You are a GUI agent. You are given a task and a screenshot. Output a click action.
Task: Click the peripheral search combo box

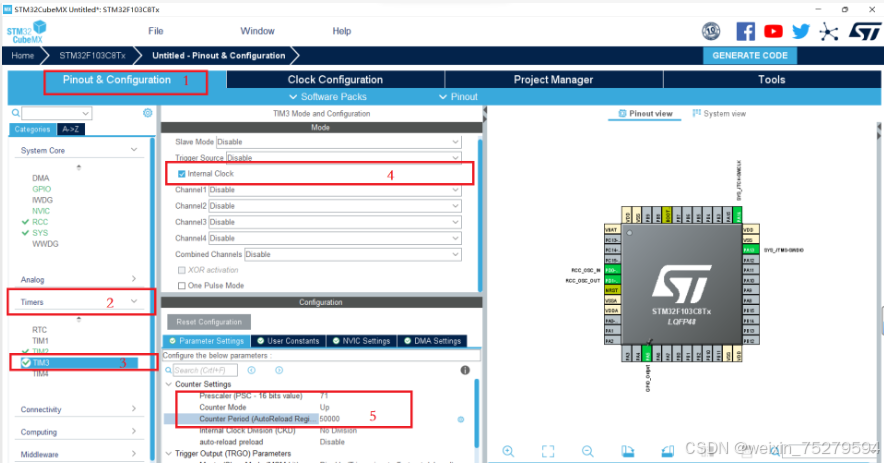[56, 113]
